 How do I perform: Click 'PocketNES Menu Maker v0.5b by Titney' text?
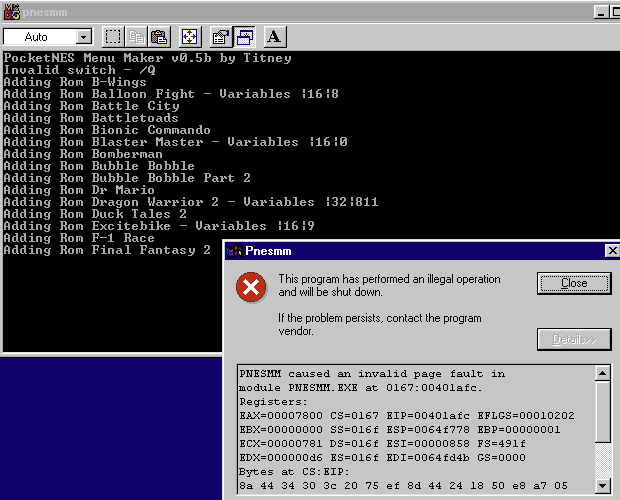(x=147, y=58)
